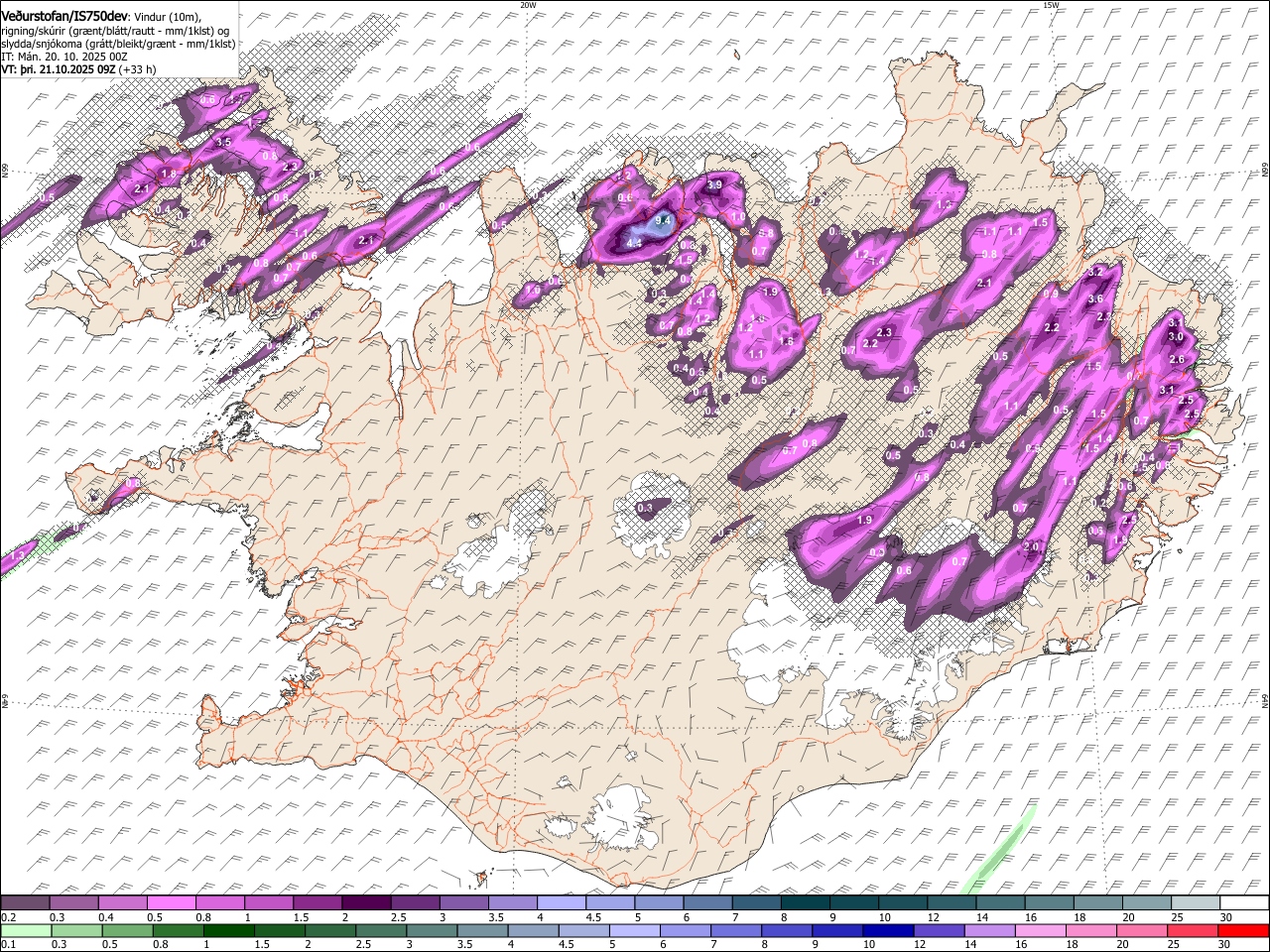Click the 15W longitude label
Image resolution: width=1270 pixels, height=952 pixels.
click(1051, 5)
